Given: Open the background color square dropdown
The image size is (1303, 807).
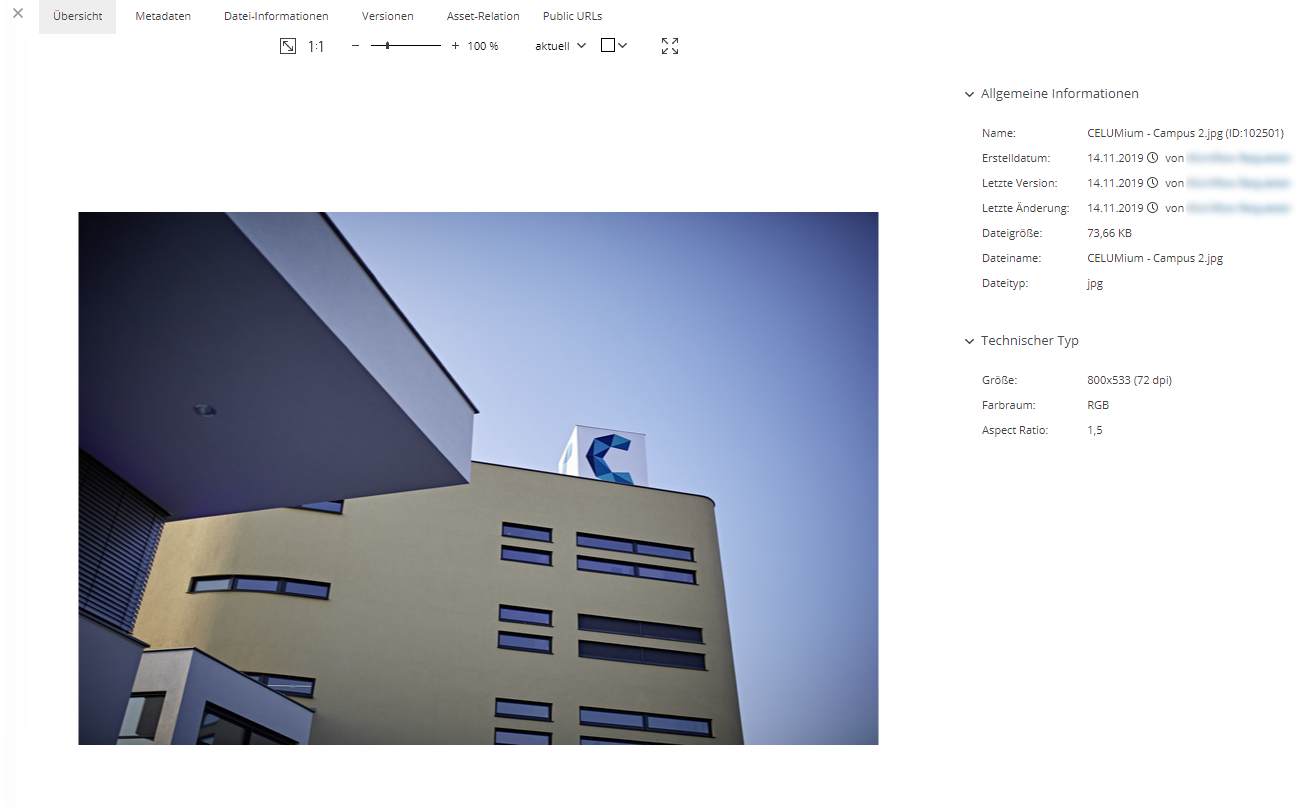Looking at the screenshot, I should (x=614, y=46).
